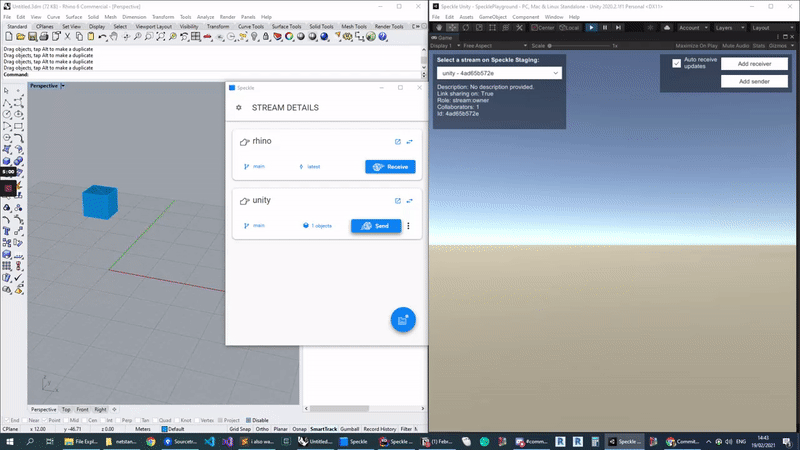Open the Unity Layout dropdown

coord(771,27)
